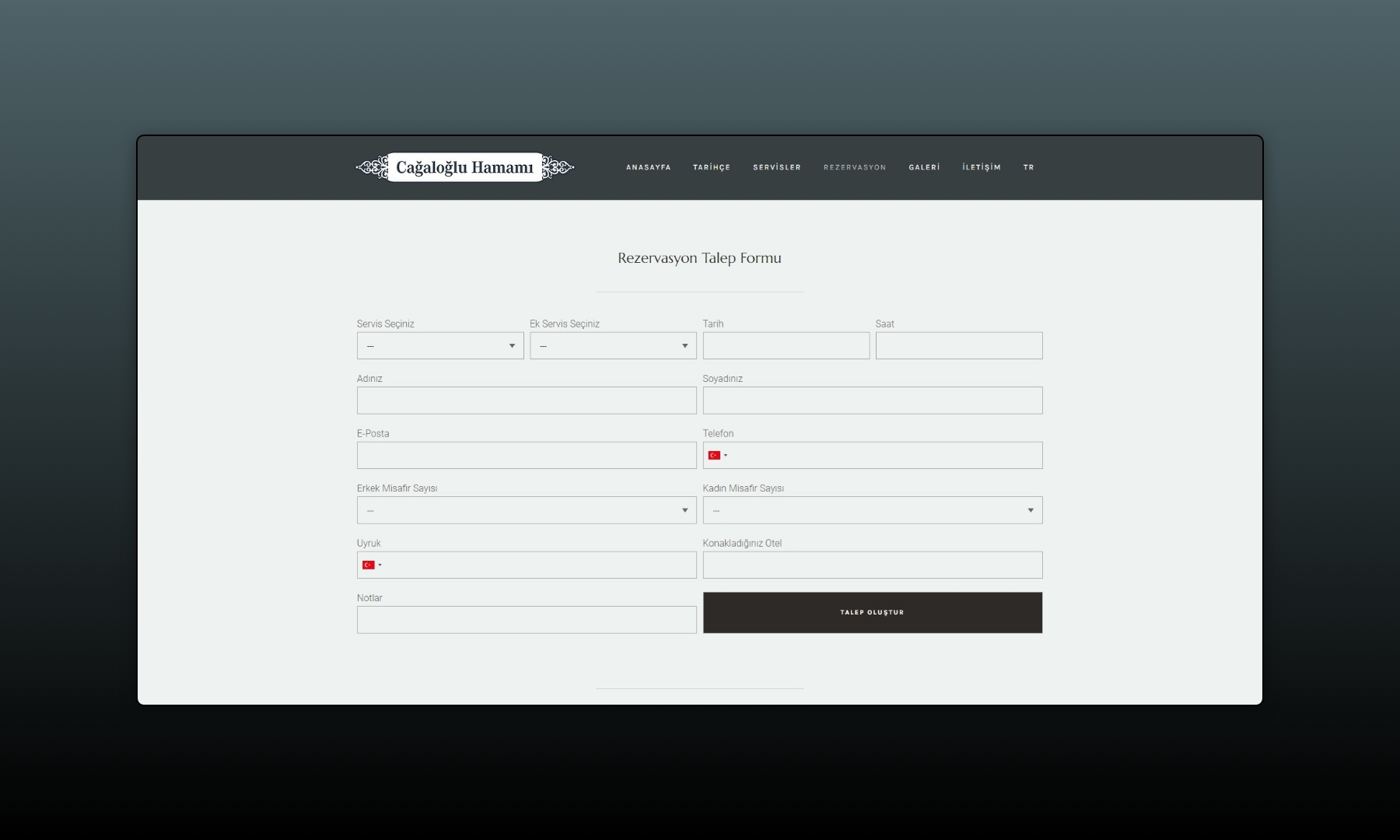Open the Galeri menu item
The width and height of the screenshot is (1400, 840).
tap(924, 167)
